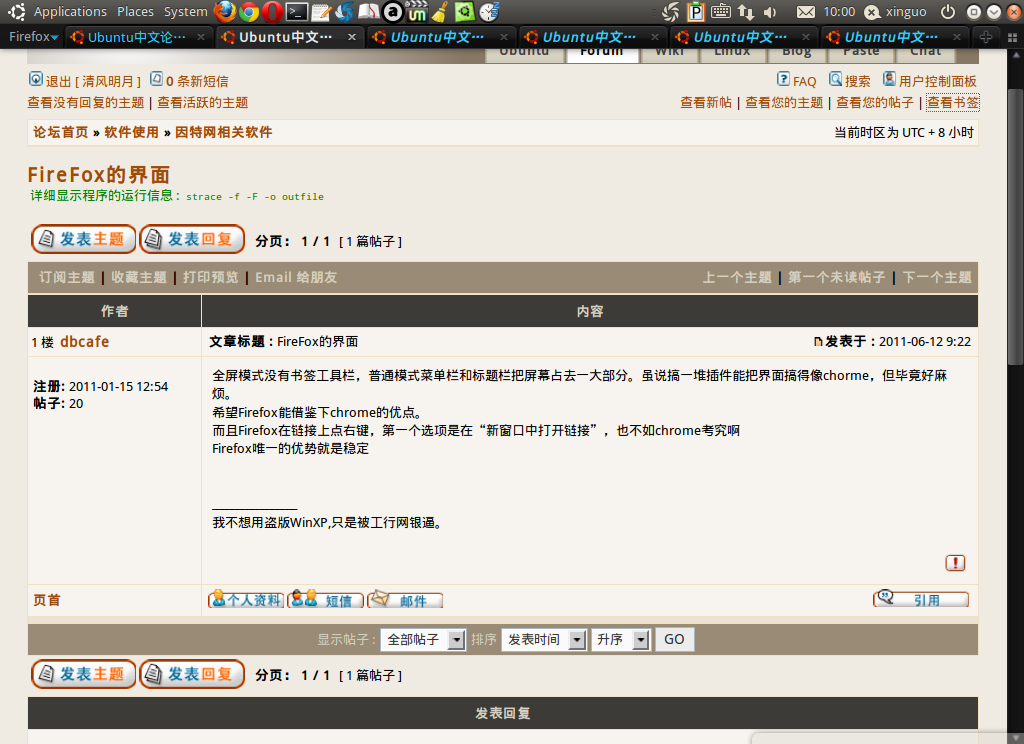The height and width of the screenshot is (744, 1024).
Task: Open 查看书签 view bookmarks link
Action: (953, 103)
